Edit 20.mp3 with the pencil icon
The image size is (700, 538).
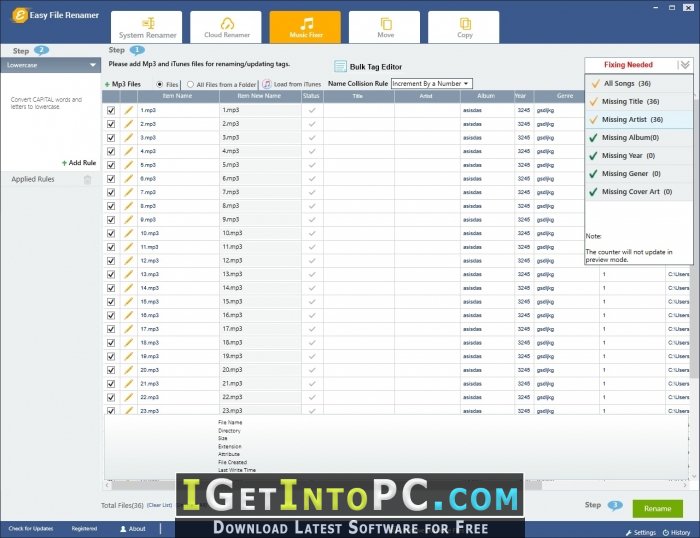(129, 370)
